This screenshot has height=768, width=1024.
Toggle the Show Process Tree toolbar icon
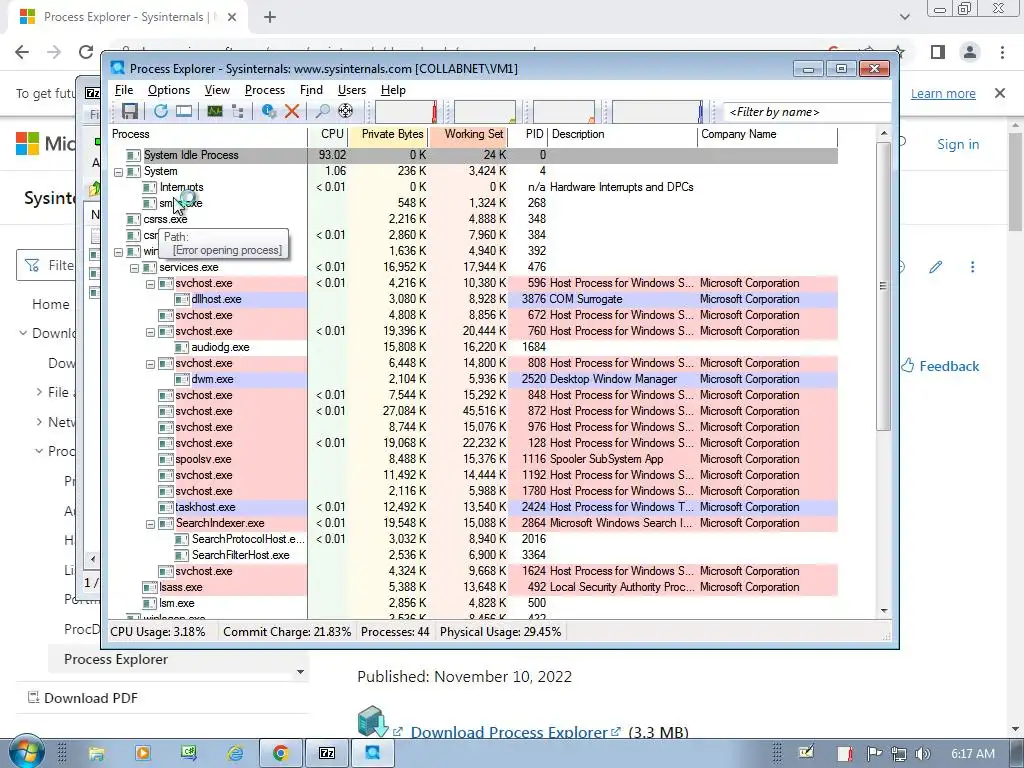238,111
